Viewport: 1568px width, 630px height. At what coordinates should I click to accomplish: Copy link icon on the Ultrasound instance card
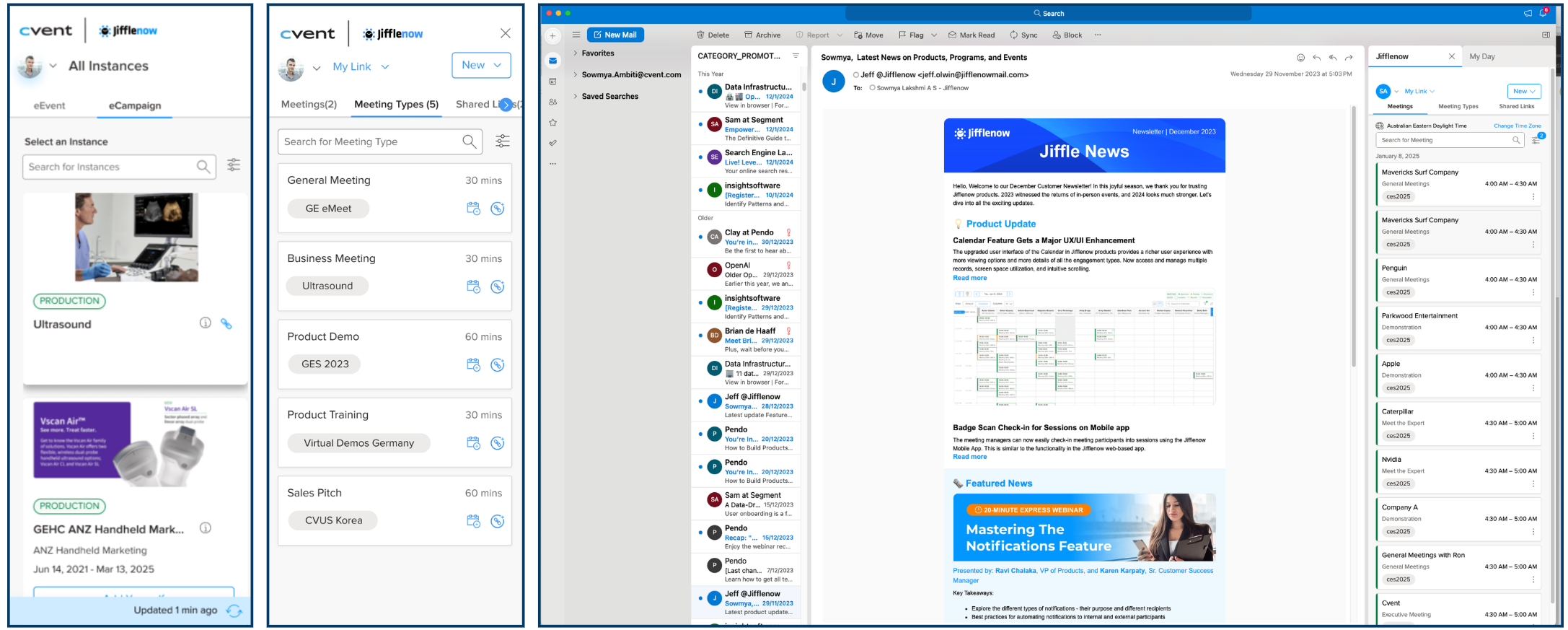click(x=226, y=323)
